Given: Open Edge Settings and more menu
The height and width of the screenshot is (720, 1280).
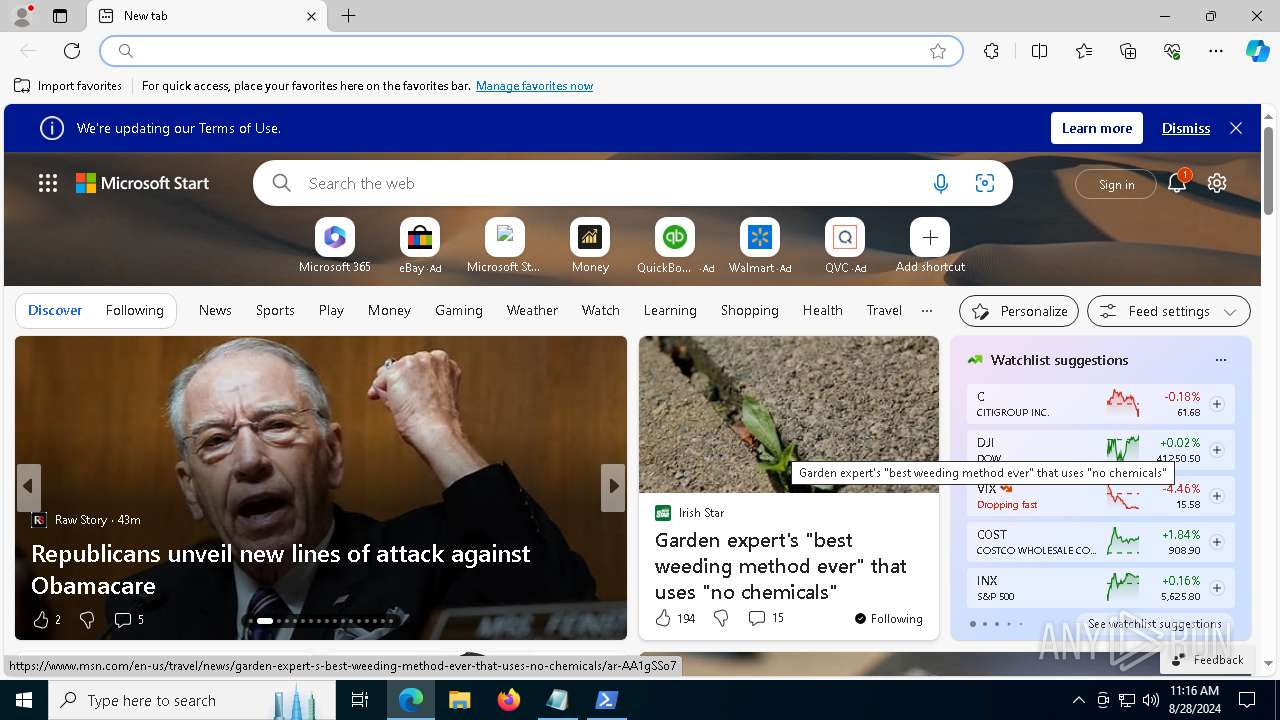Looking at the screenshot, I should pyautogui.click(x=1216, y=51).
